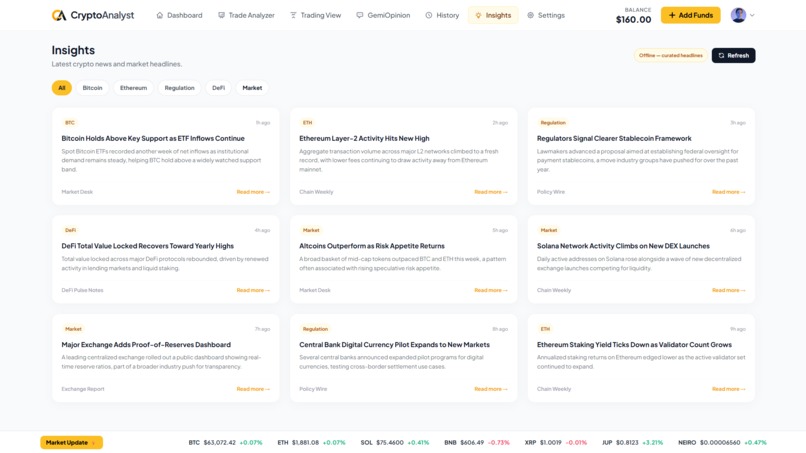Screen dimensions: 806x453
Task: Filter headlines by Bitcoin
Action: (93, 88)
